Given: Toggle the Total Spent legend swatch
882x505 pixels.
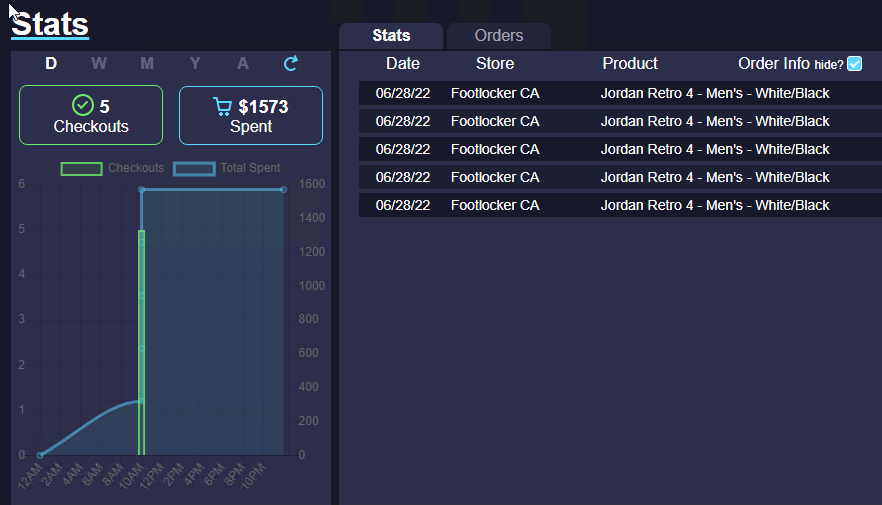Looking at the screenshot, I should coord(194,169).
